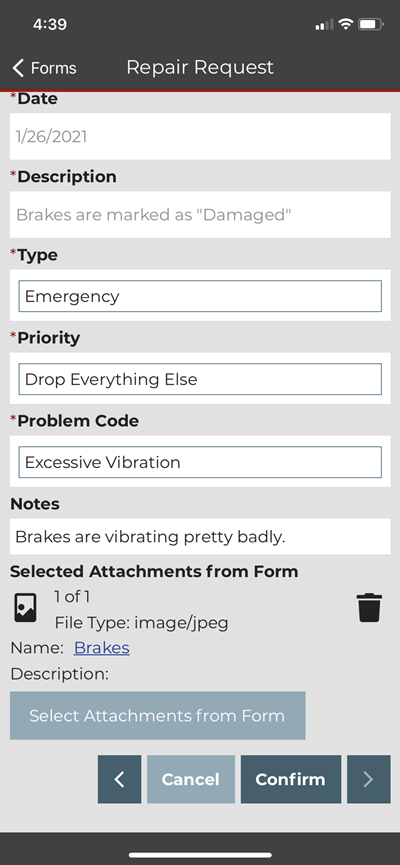The width and height of the screenshot is (400, 865).
Task: Go to the next page with right arrow
Action: coord(369,779)
